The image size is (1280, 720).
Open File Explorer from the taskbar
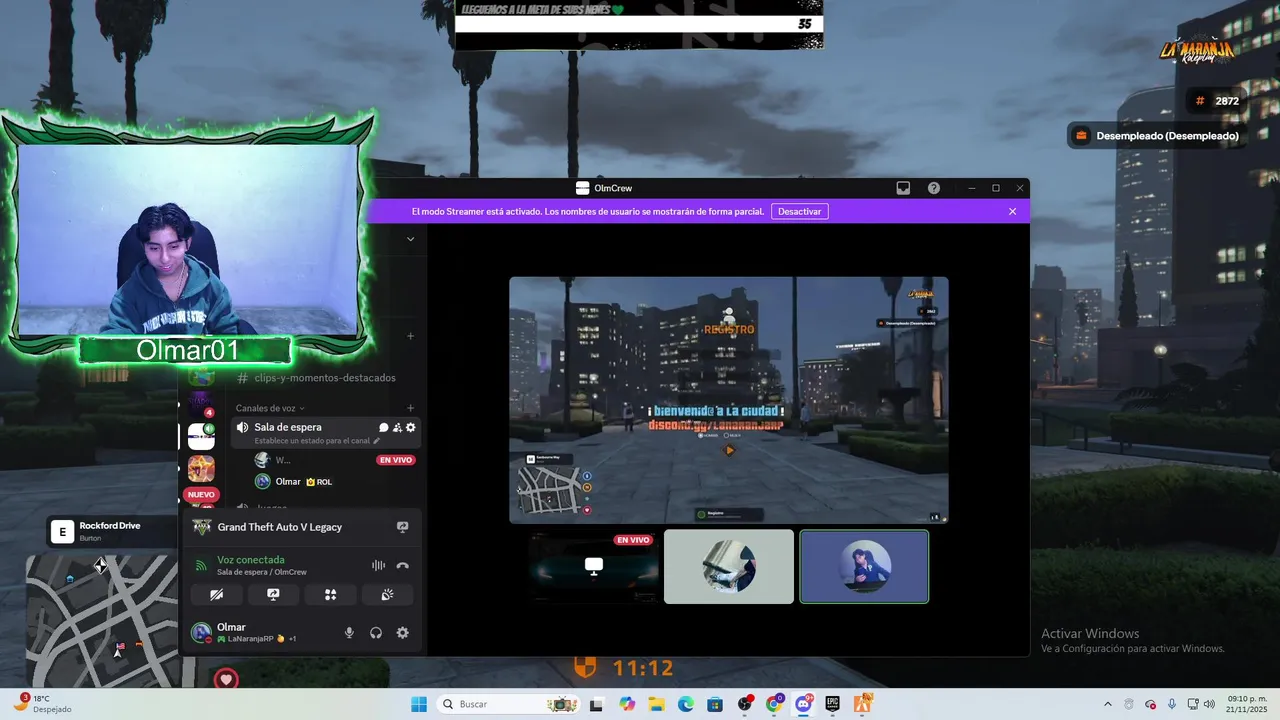point(656,704)
